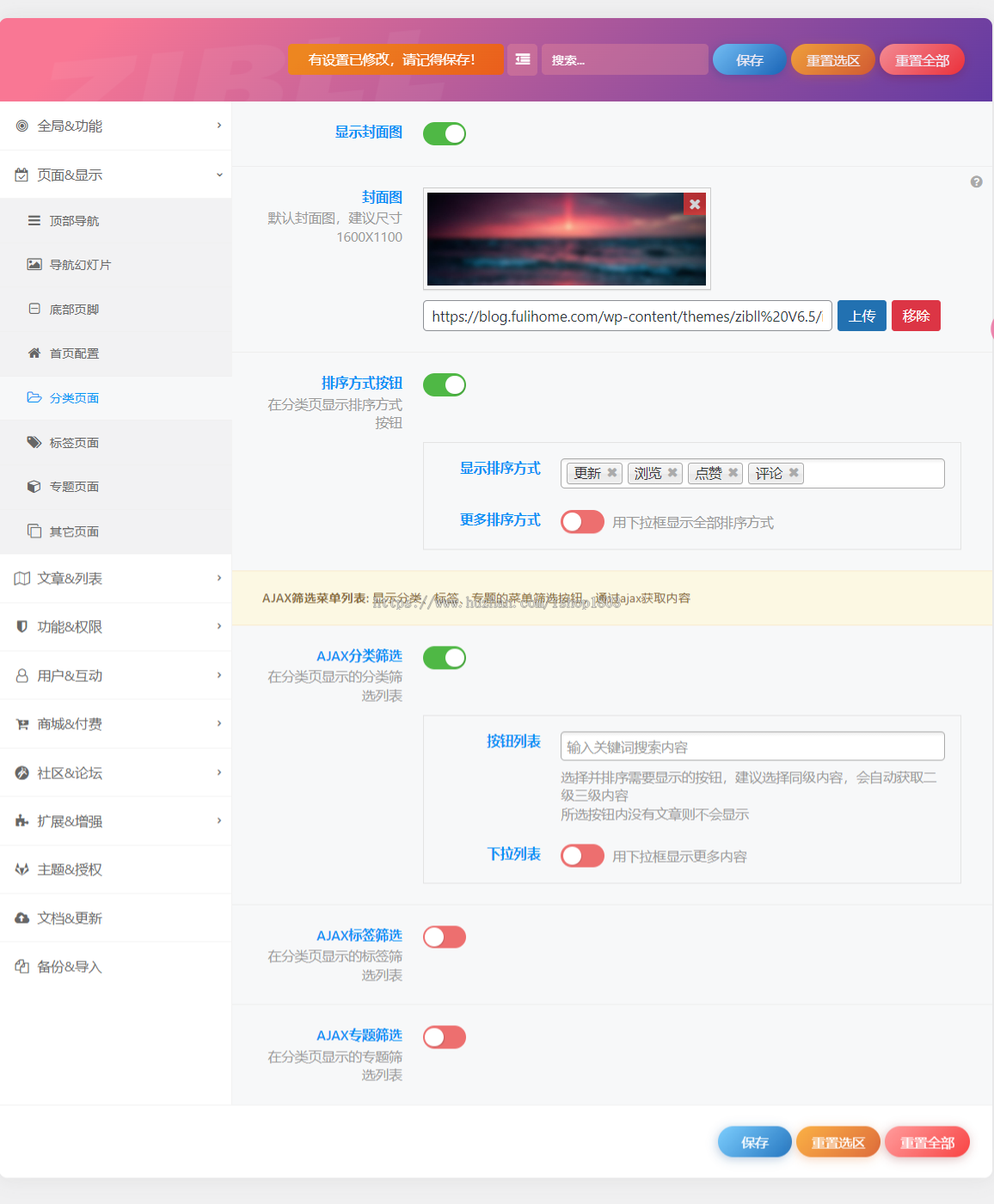
Task: Enable the AJAX专题筛选 switch
Action: pyautogui.click(x=445, y=1037)
